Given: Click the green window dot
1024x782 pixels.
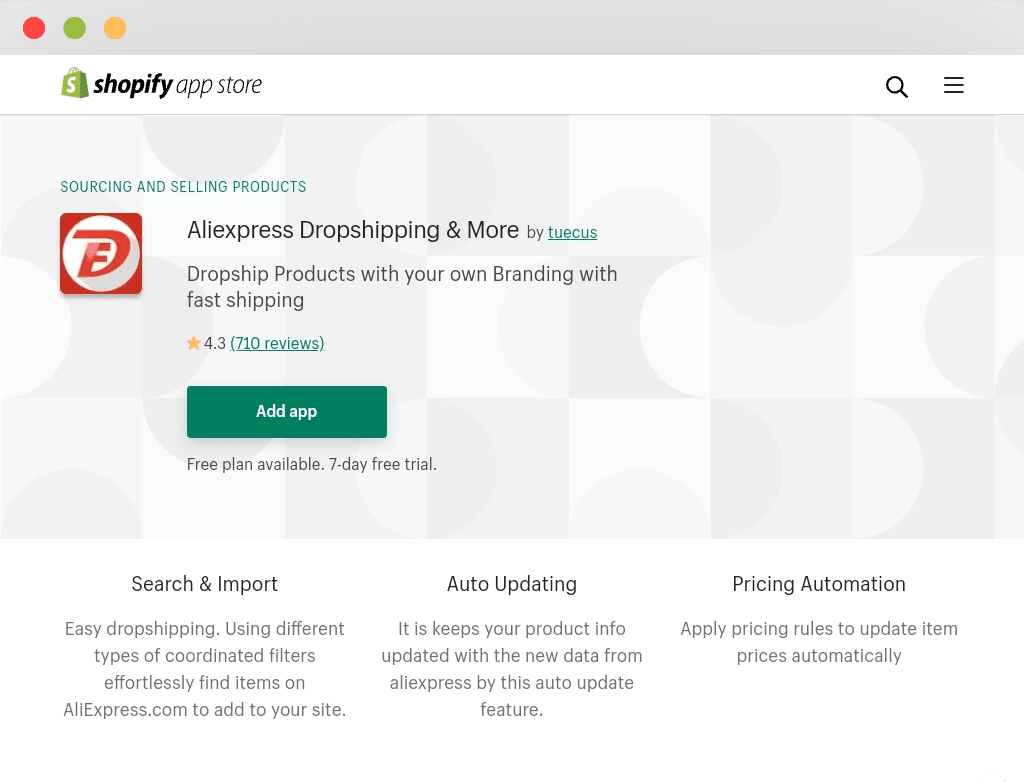Looking at the screenshot, I should click(x=74, y=28).
